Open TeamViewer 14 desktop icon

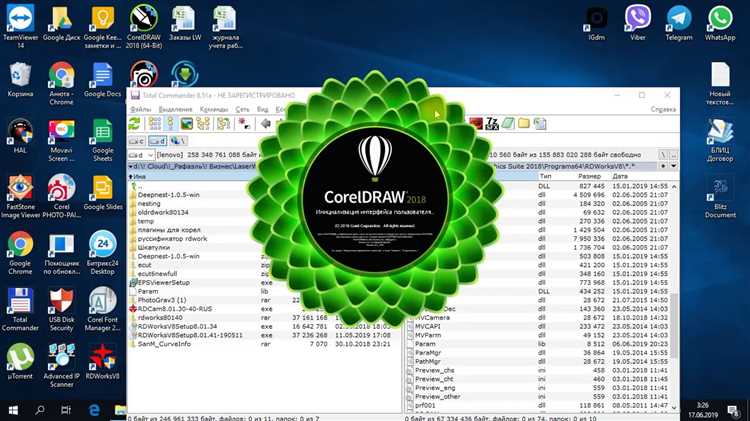point(20,26)
